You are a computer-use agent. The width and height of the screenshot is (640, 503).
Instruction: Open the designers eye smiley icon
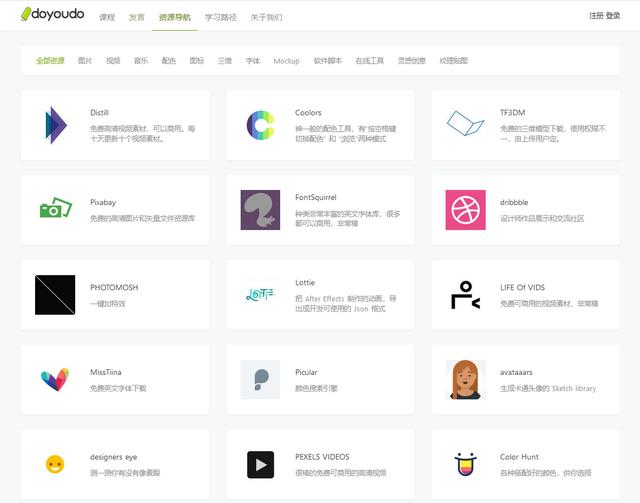click(x=55, y=464)
